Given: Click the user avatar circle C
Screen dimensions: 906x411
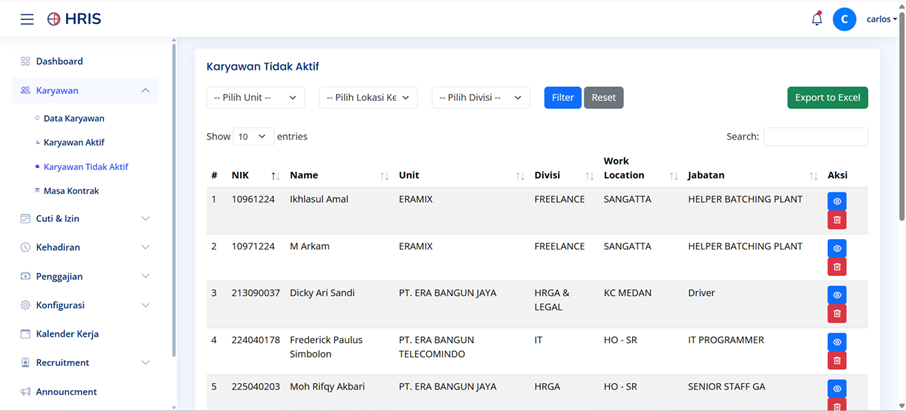Looking at the screenshot, I should [x=844, y=19].
